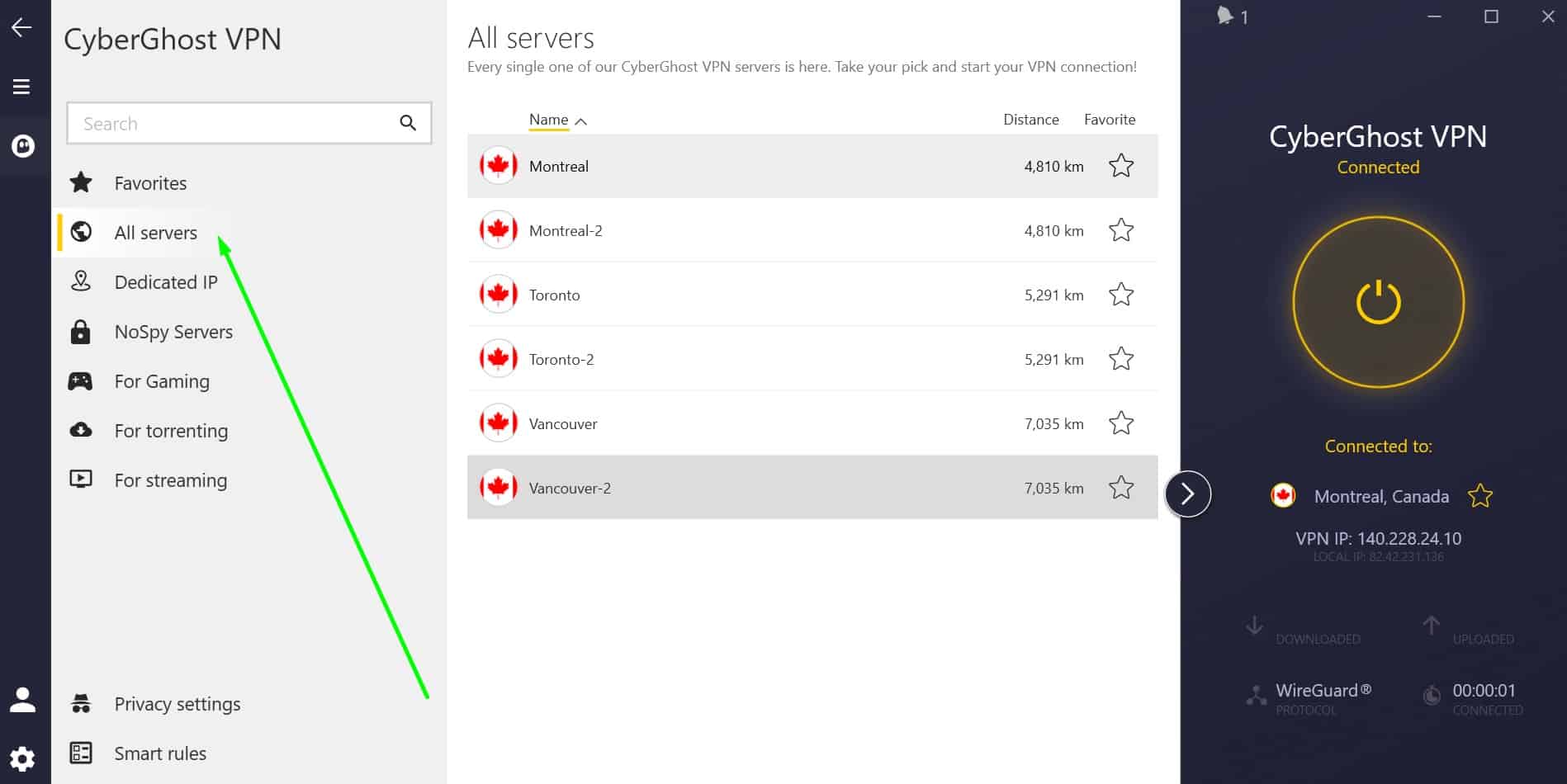Viewport: 1567px width, 784px height.
Task: Select the Montreal-2 server
Action: [x=812, y=230]
